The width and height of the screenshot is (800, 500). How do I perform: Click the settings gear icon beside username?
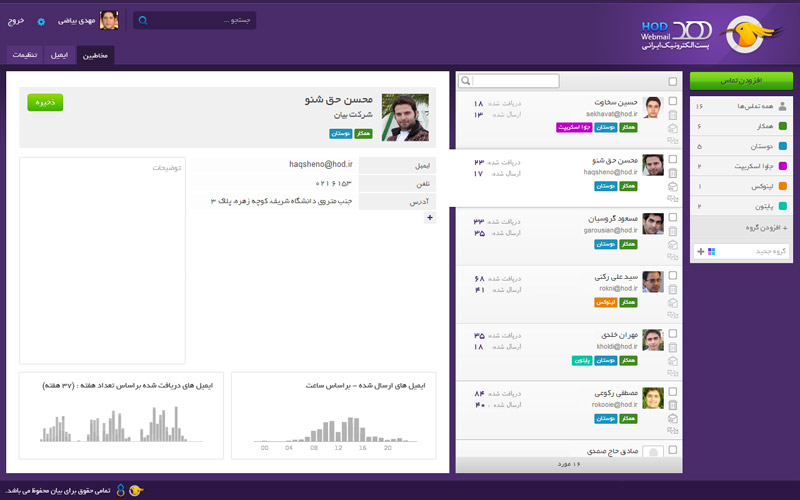(x=41, y=20)
